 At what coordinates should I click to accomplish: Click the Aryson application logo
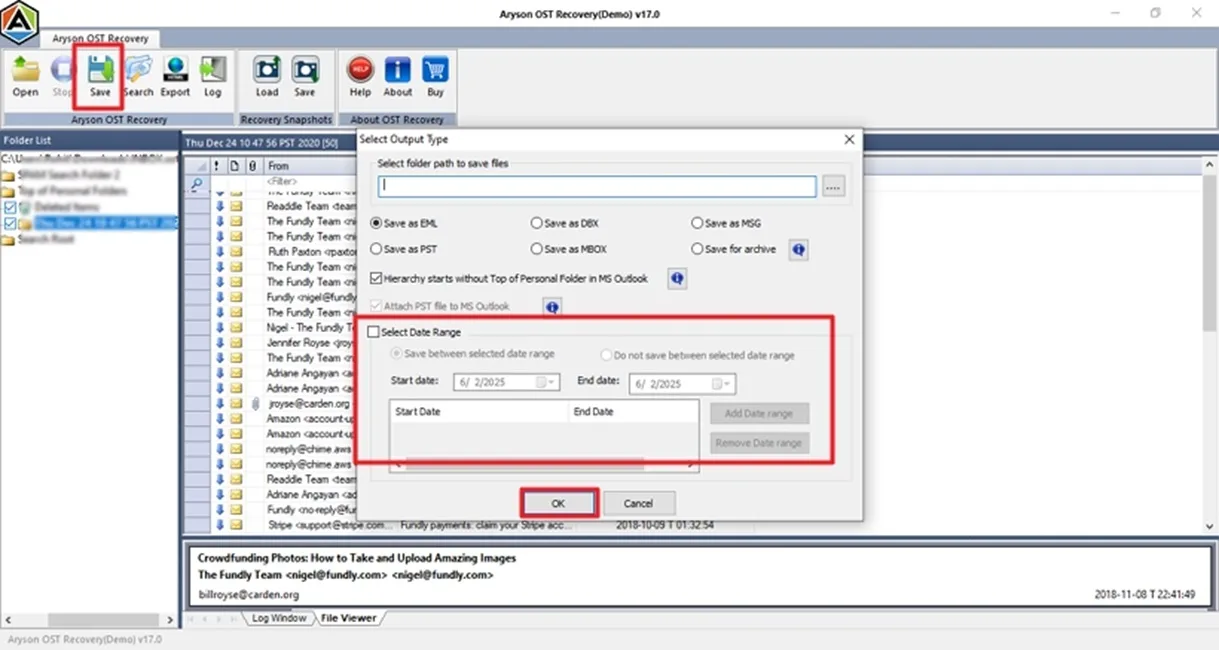point(19,23)
